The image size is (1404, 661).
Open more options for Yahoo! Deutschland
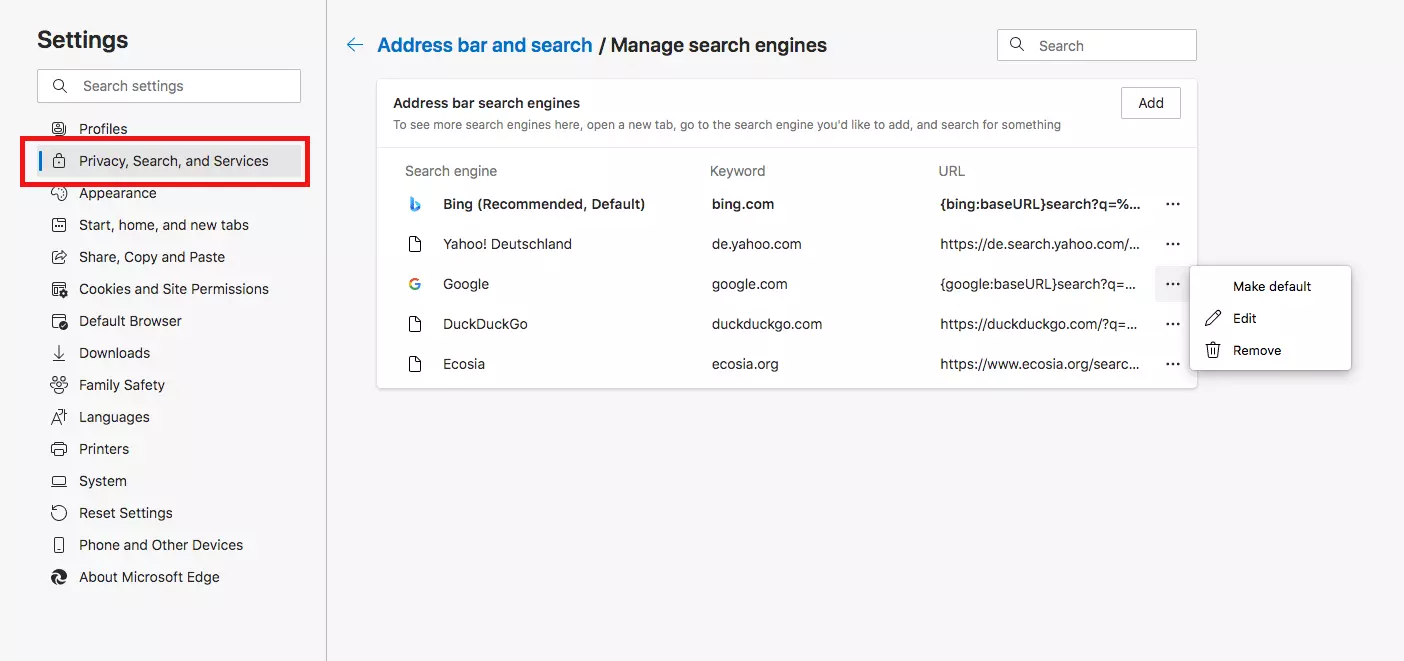point(1173,244)
